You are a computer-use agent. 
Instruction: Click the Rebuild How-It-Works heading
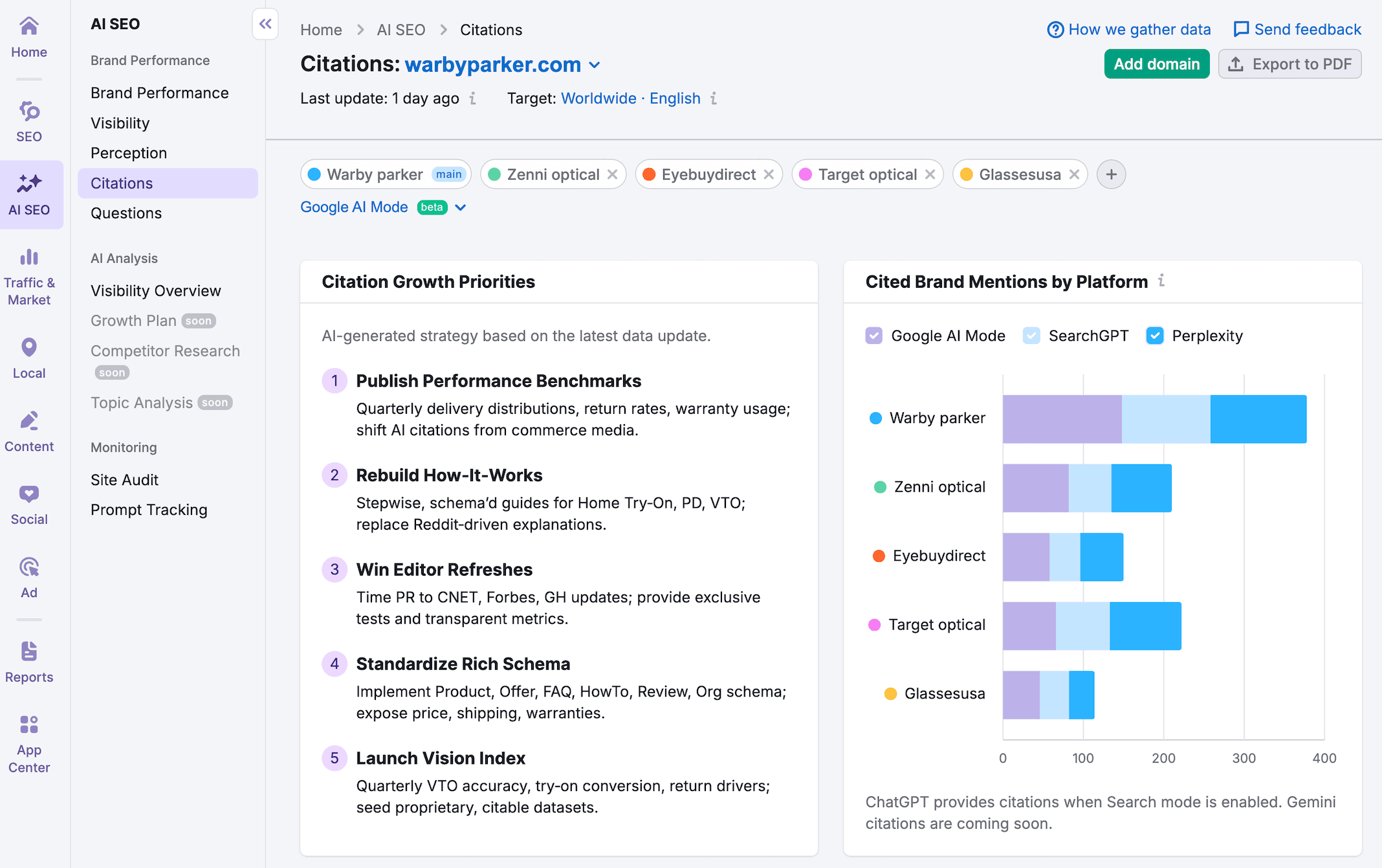click(449, 475)
